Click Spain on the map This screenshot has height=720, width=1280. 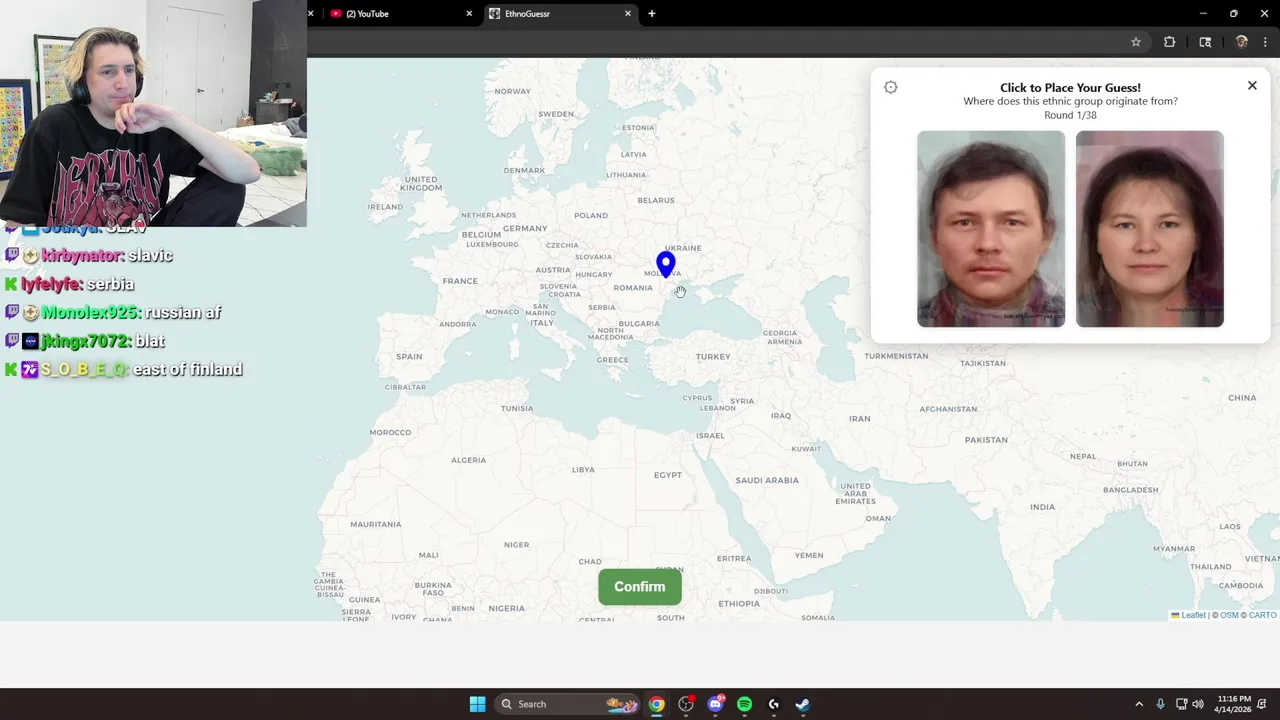(408, 357)
